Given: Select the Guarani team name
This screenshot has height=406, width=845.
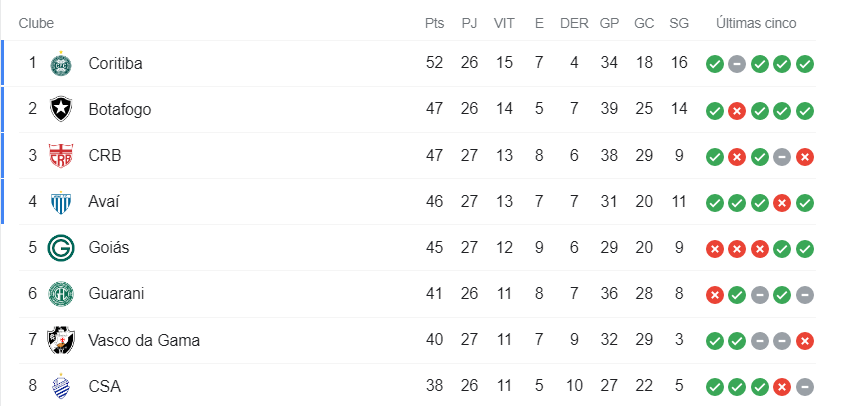Looking at the screenshot, I should (x=116, y=294).
